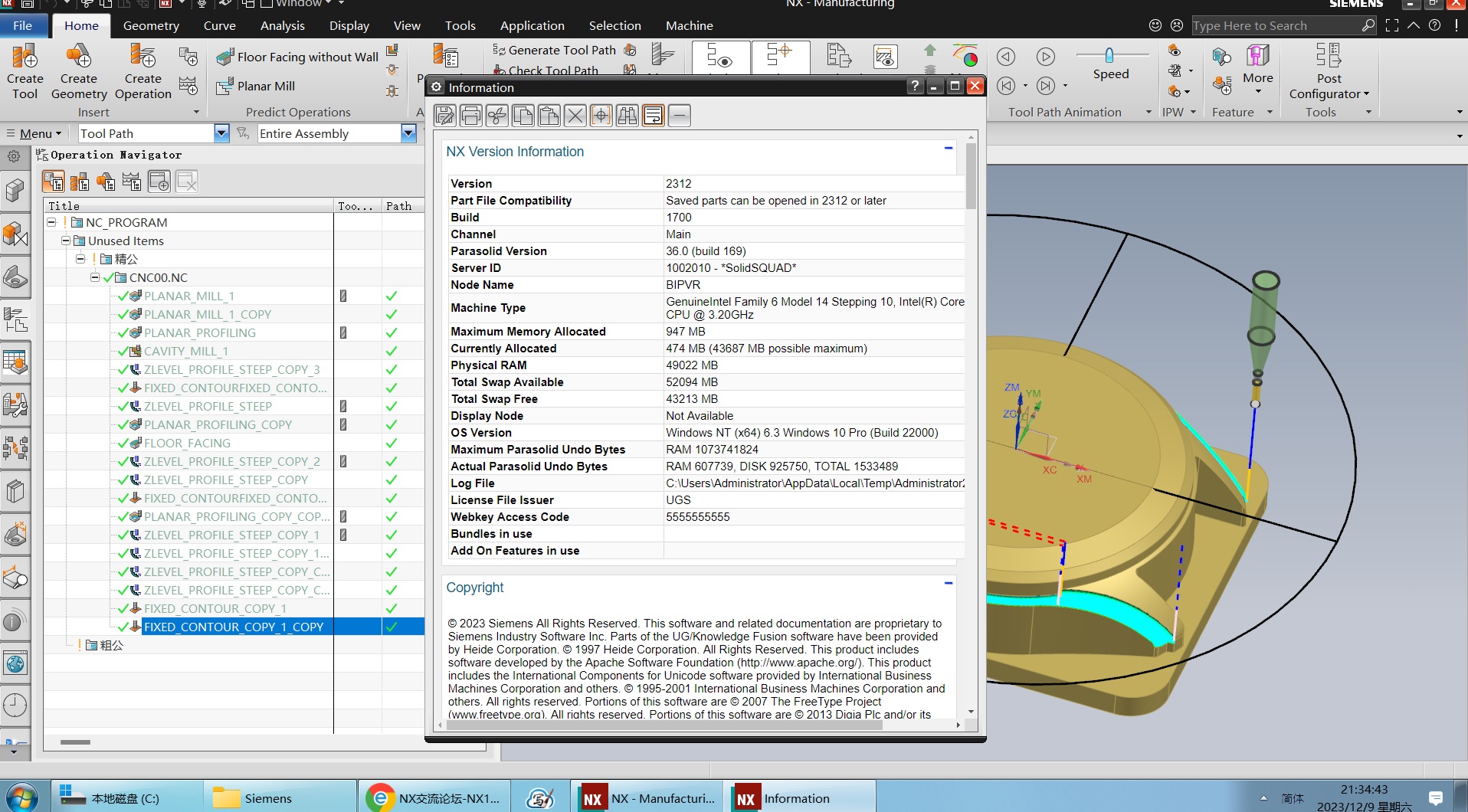The height and width of the screenshot is (812, 1468).
Task: Click the Information window help button
Action: click(x=915, y=86)
